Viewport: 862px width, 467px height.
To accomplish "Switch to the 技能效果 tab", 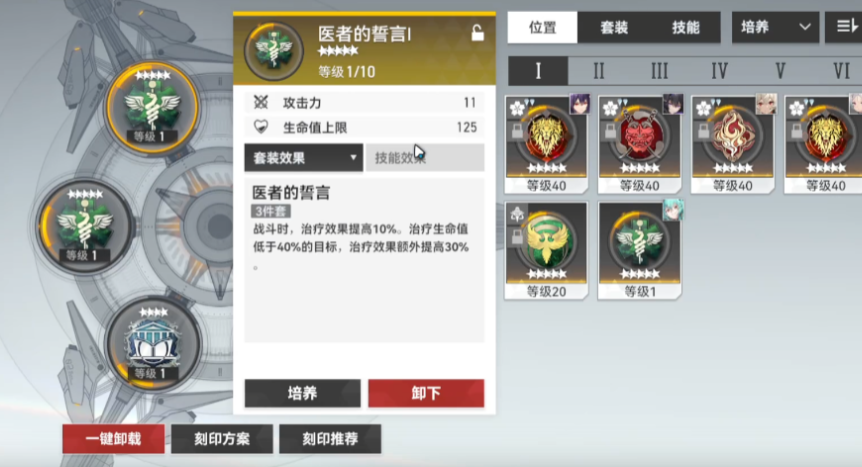I will [x=425, y=158].
